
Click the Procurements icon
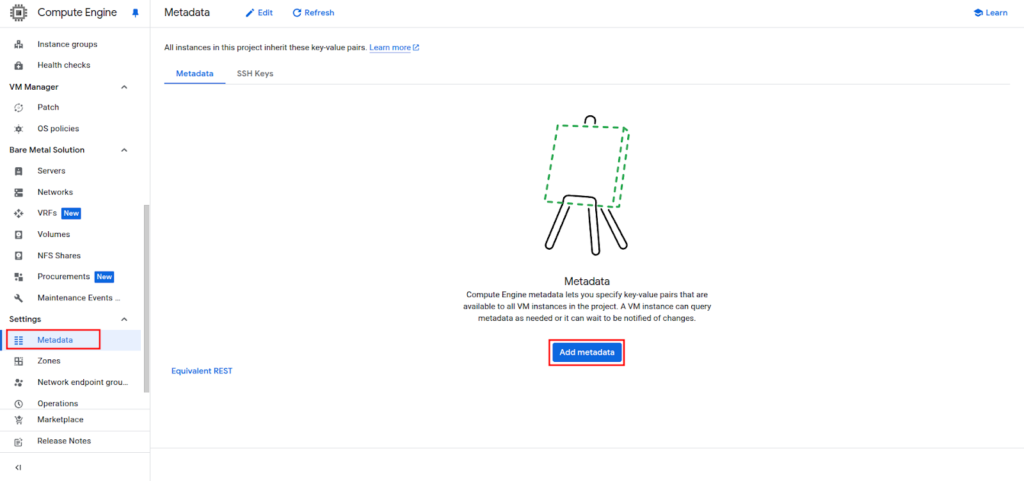pyautogui.click(x=18, y=277)
